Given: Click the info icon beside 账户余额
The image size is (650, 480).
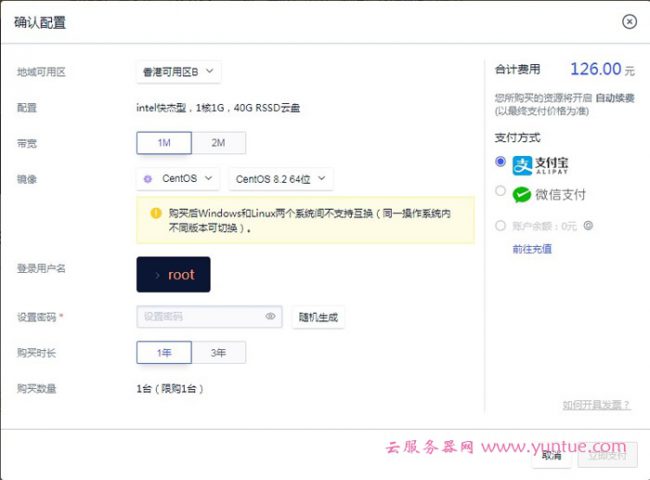Looking at the screenshot, I should pos(588,226).
